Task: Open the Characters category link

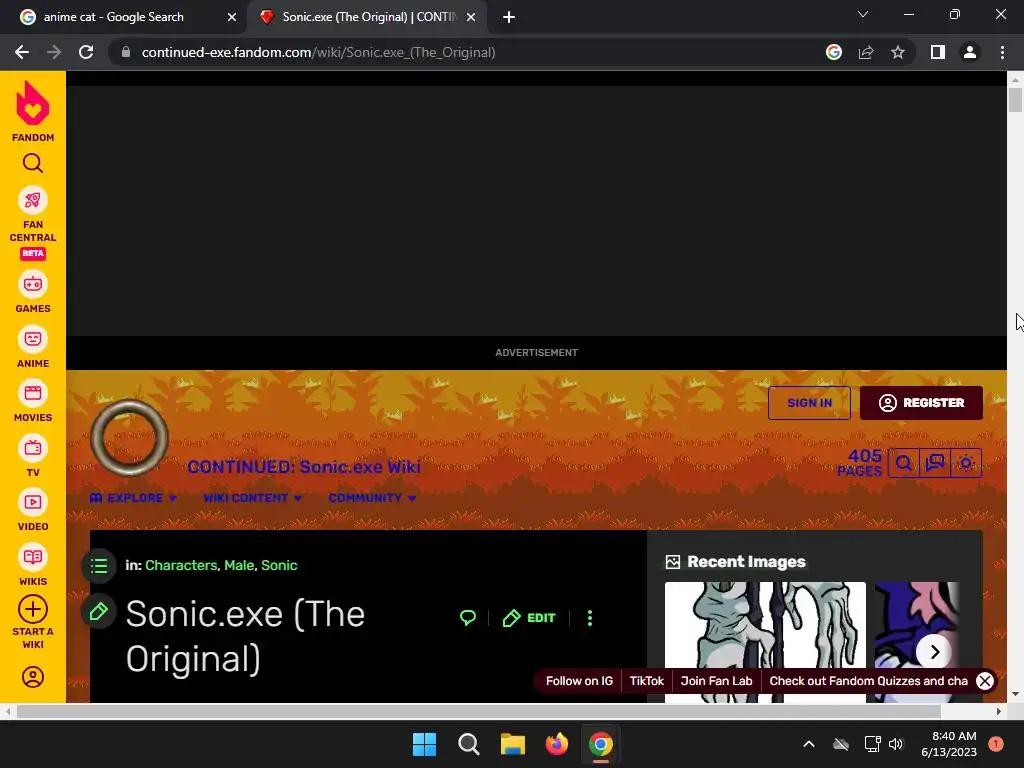Action: [181, 566]
